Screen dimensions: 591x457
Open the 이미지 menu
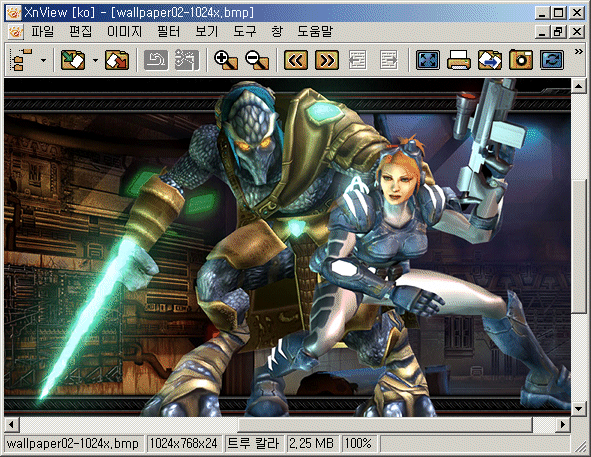pyautogui.click(x=124, y=31)
